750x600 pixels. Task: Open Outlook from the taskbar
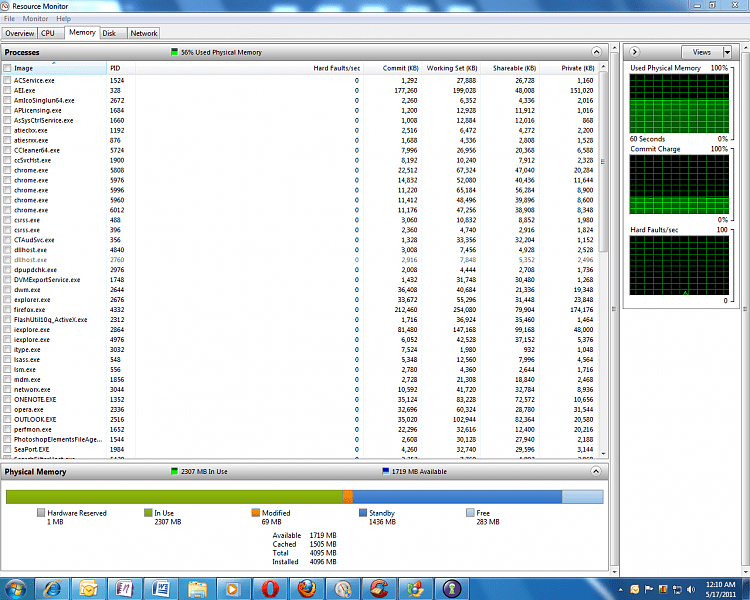point(88,589)
